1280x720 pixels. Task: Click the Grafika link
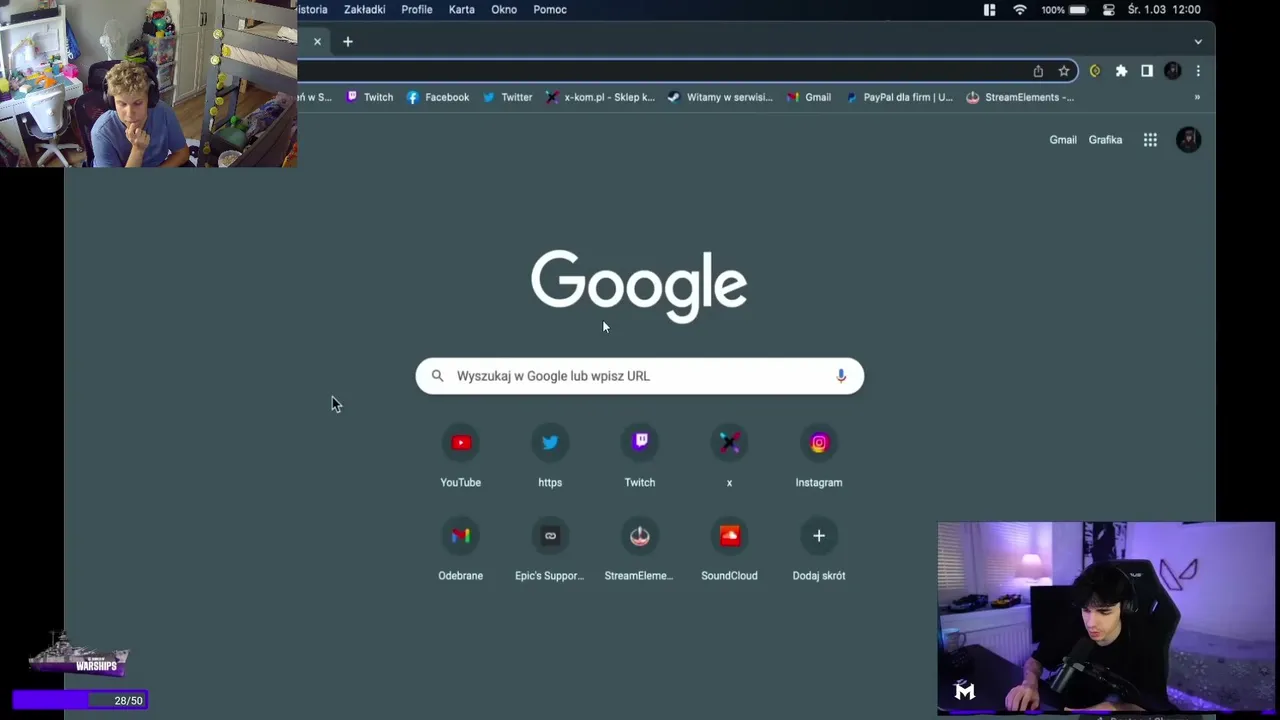pyautogui.click(x=1105, y=140)
